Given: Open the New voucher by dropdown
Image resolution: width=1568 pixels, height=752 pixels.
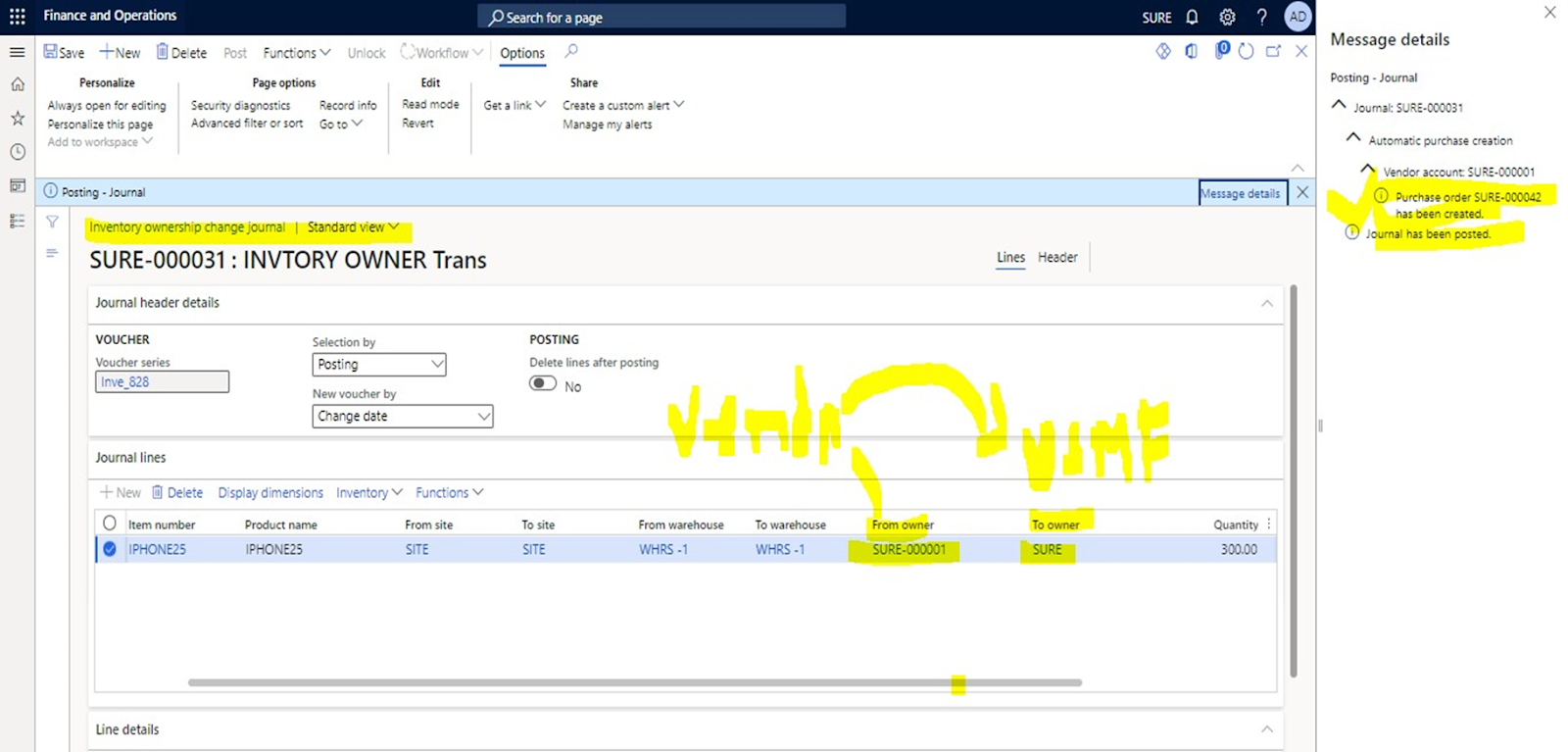Looking at the screenshot, I should 403,416.
